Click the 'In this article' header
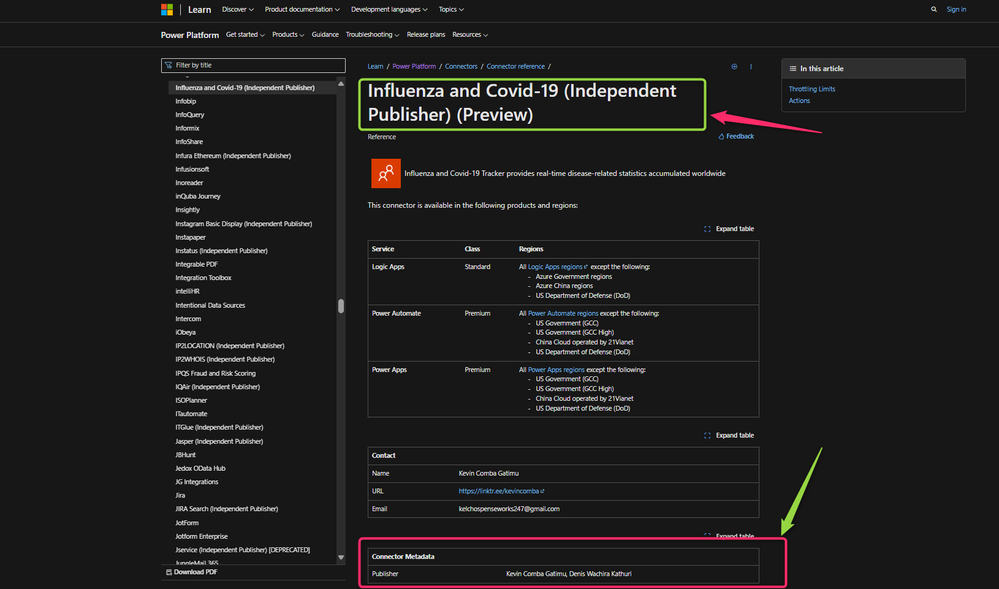 (x=873, y=68)
